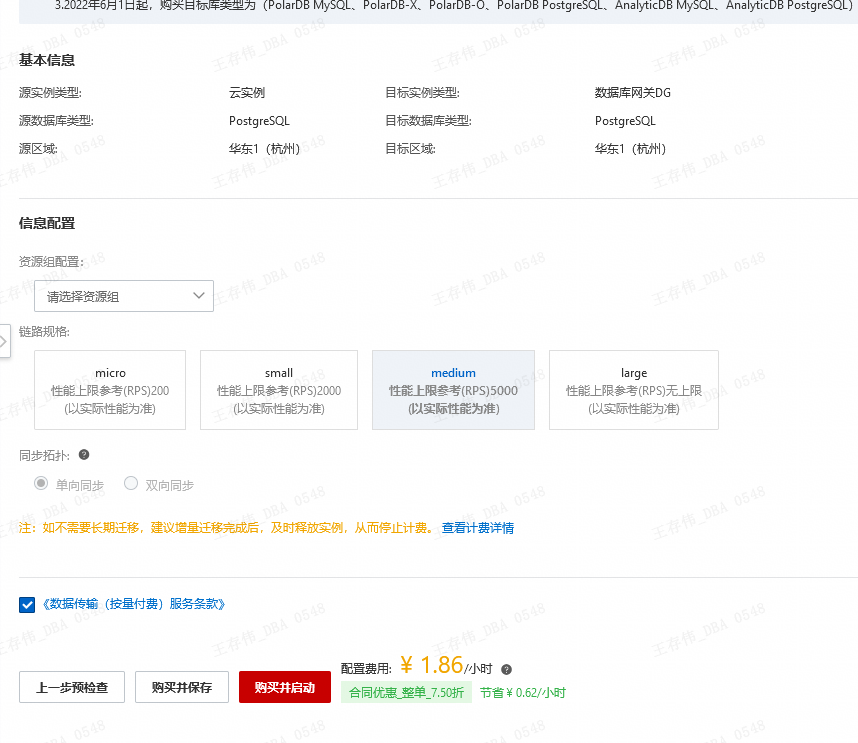Screen dimensions: 858x743
Task: Click the ¥1.86 configuration fee amount
Action: point(431,666)
